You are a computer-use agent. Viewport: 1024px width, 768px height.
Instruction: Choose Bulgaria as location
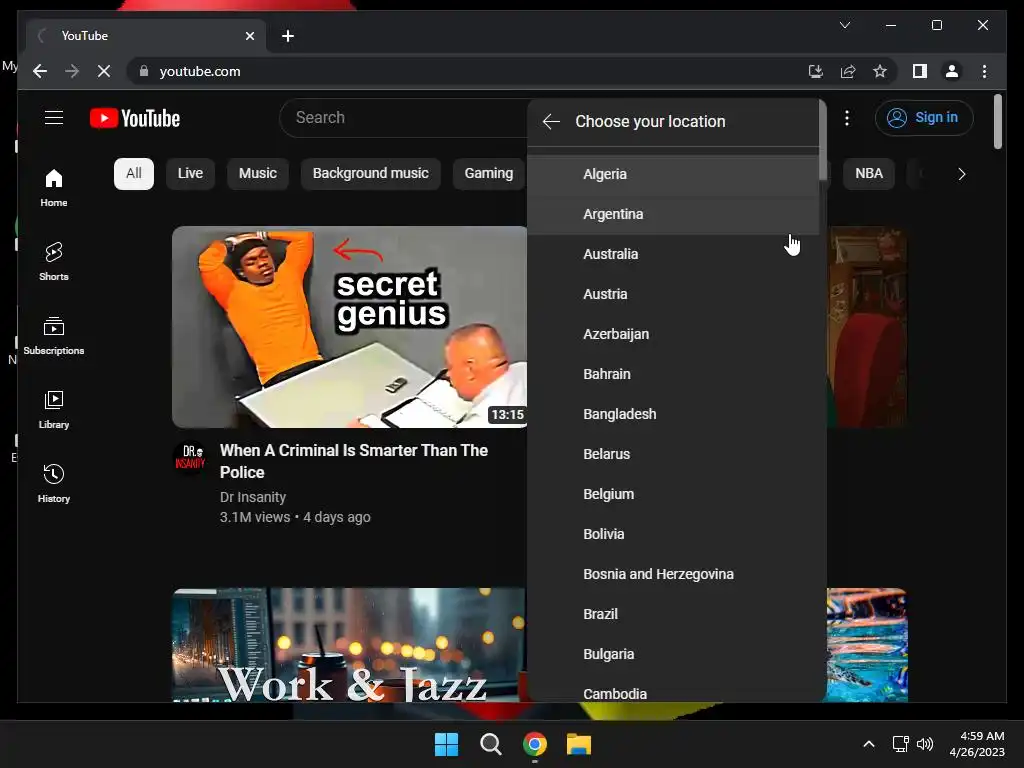(673, 654)
